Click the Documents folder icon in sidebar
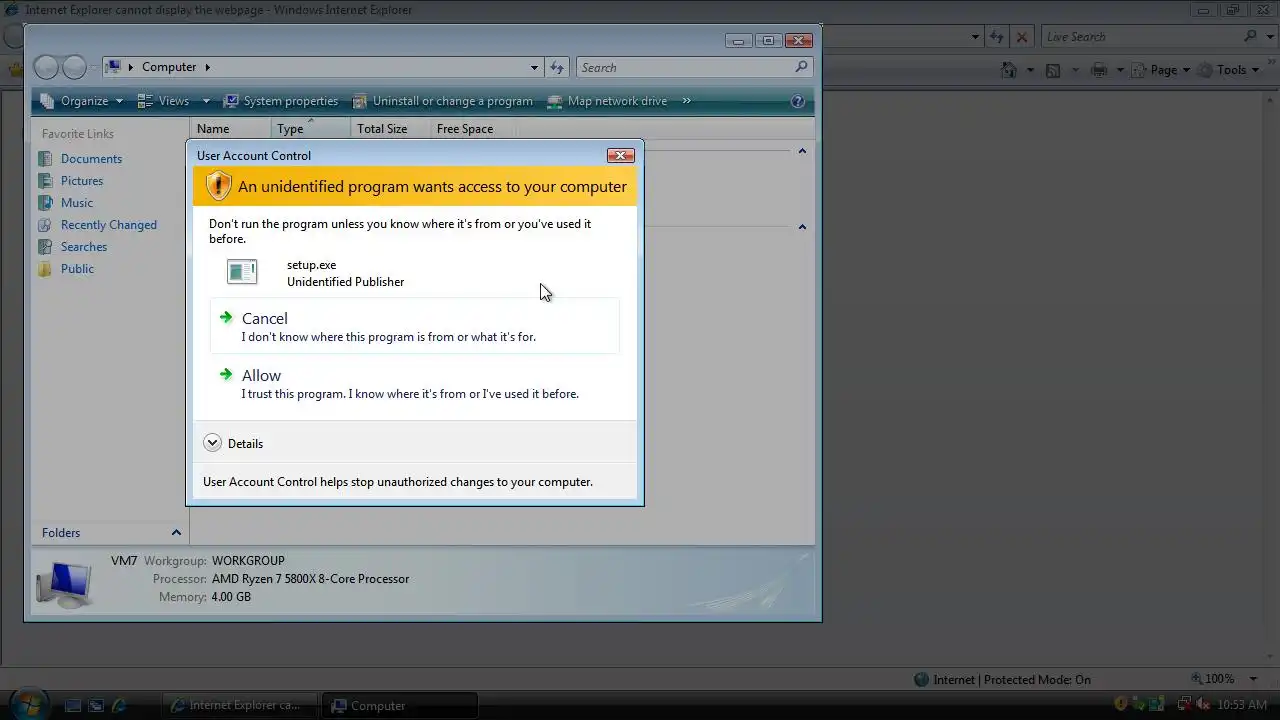 coord(45,159)
